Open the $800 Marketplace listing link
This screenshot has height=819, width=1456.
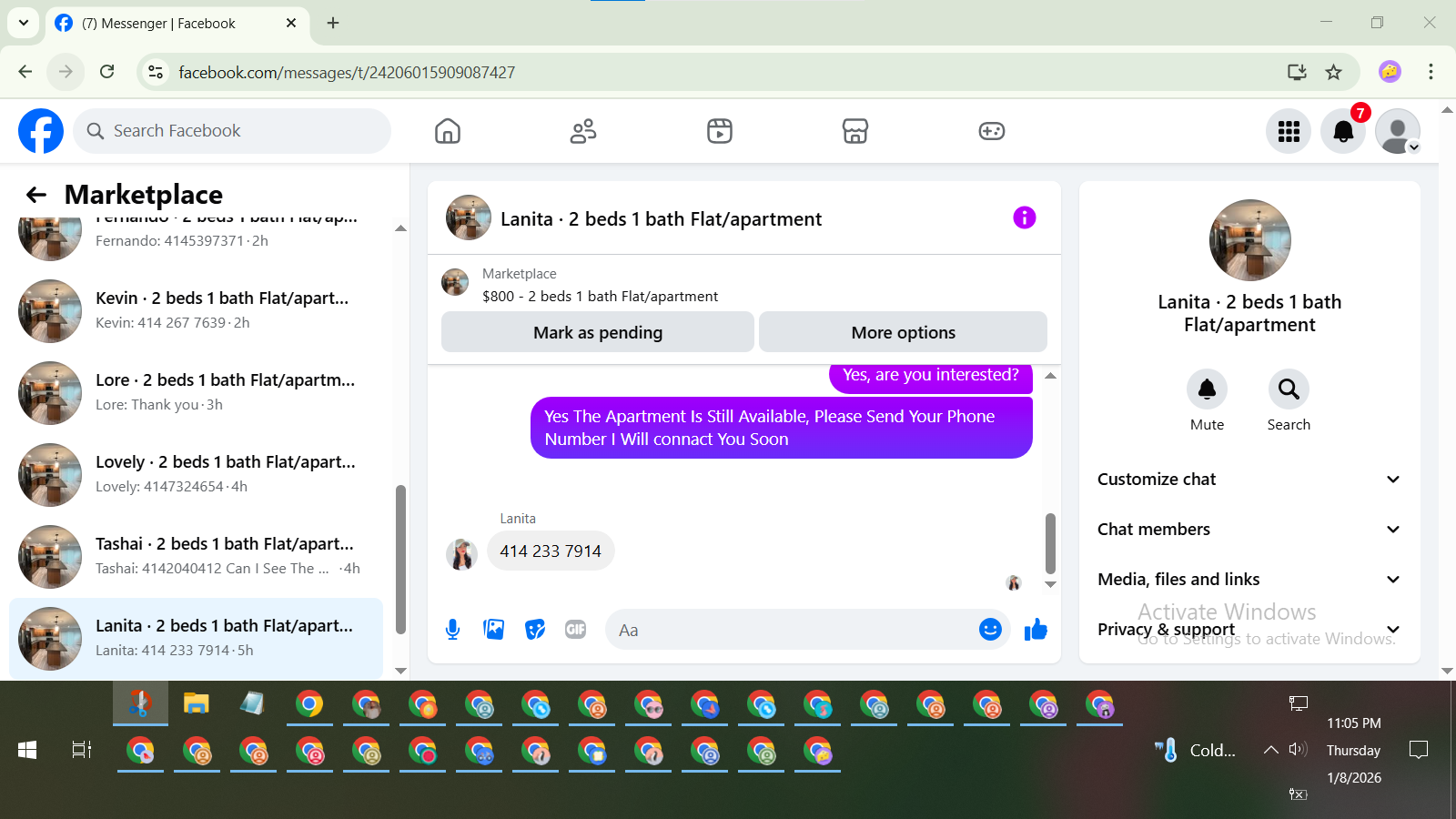pos(600,297)
